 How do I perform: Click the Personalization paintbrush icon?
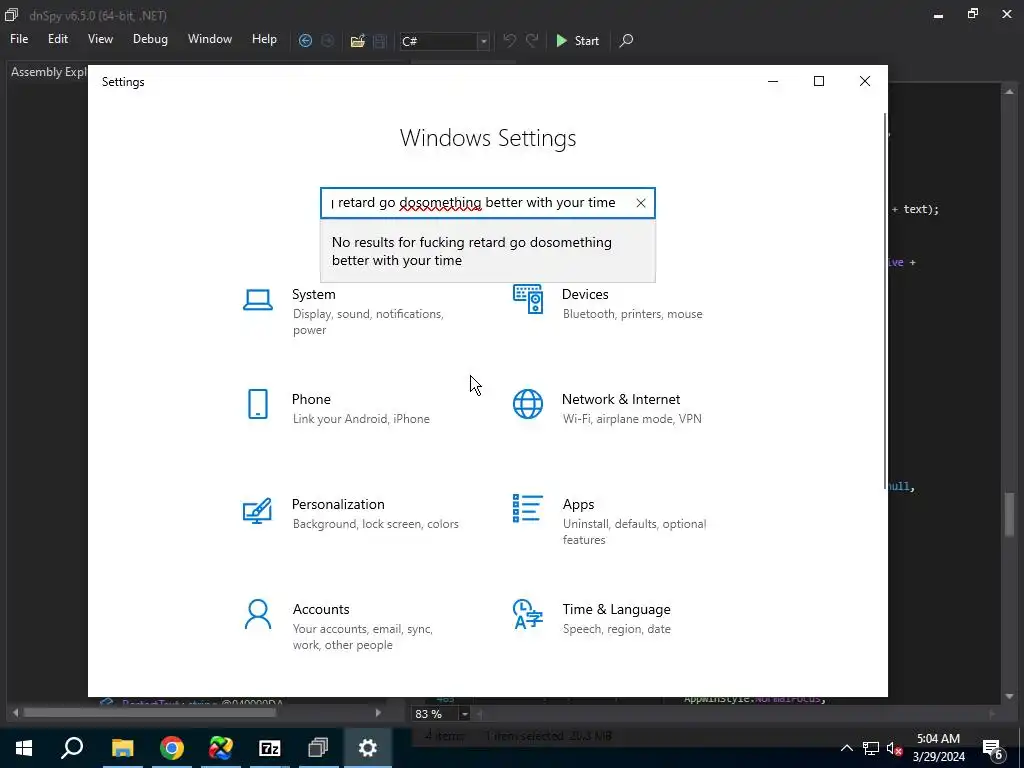click(257, 511)
